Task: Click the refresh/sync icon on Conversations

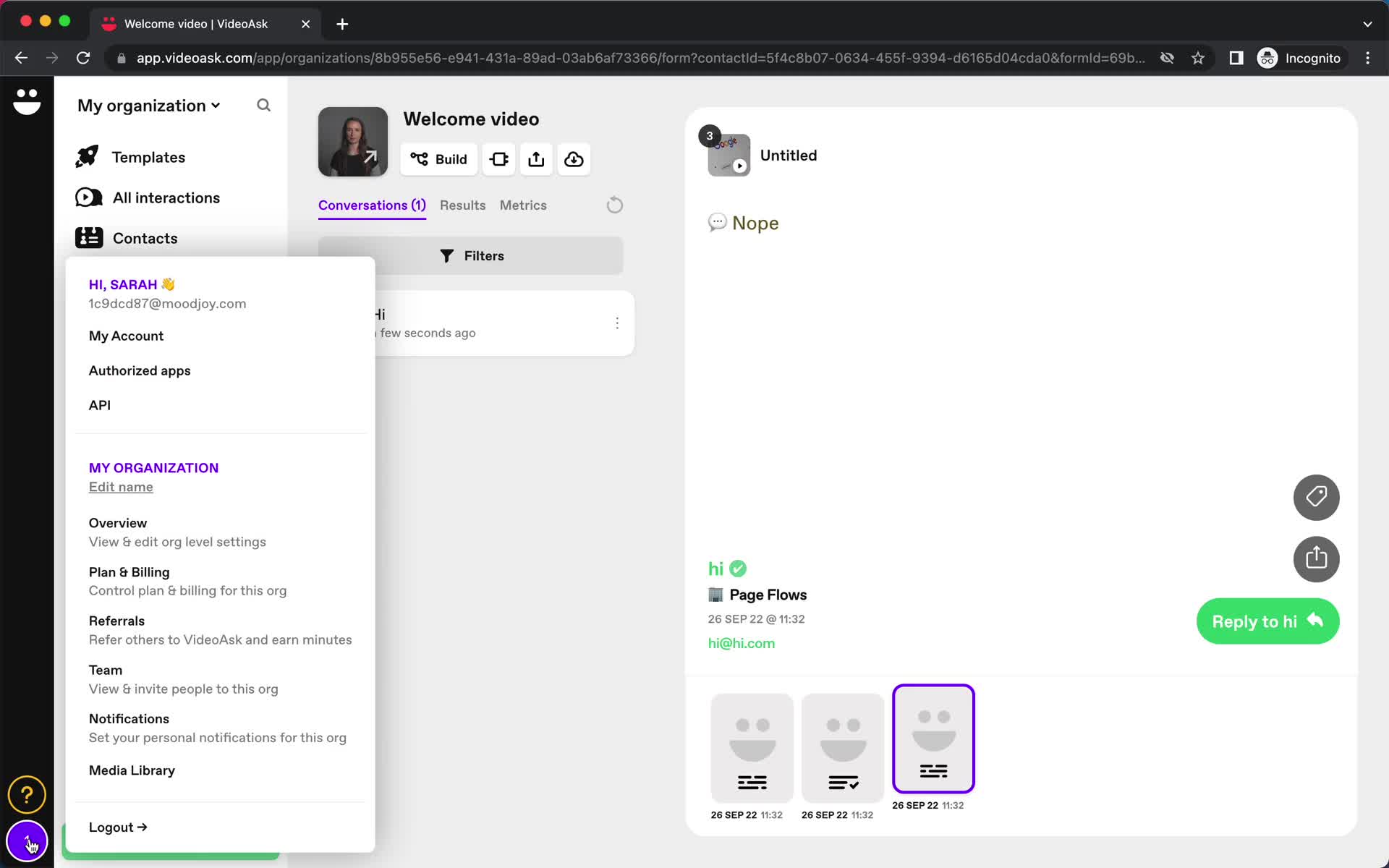Action: [615, 205]
